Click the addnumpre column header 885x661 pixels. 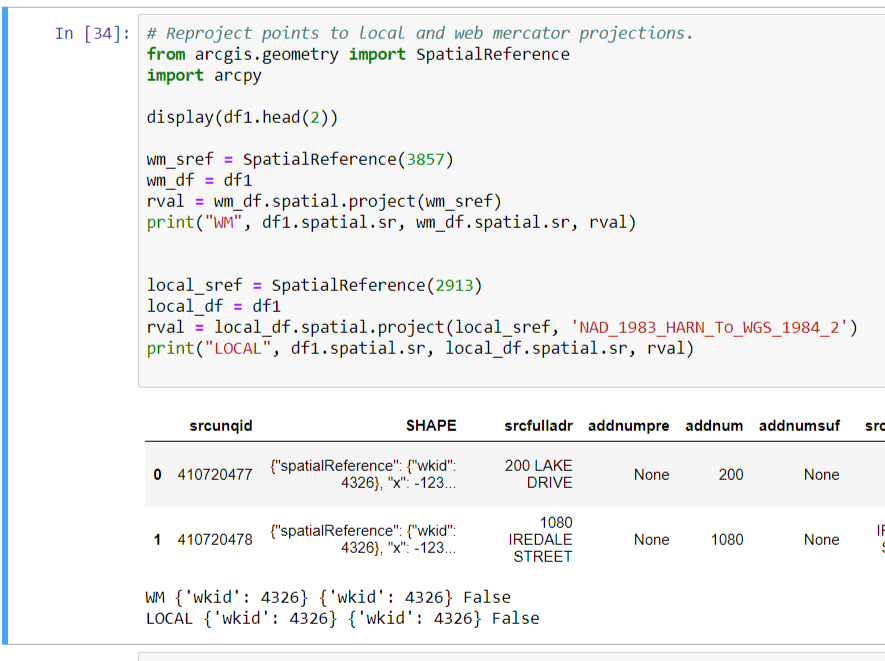tap(628, 426)
